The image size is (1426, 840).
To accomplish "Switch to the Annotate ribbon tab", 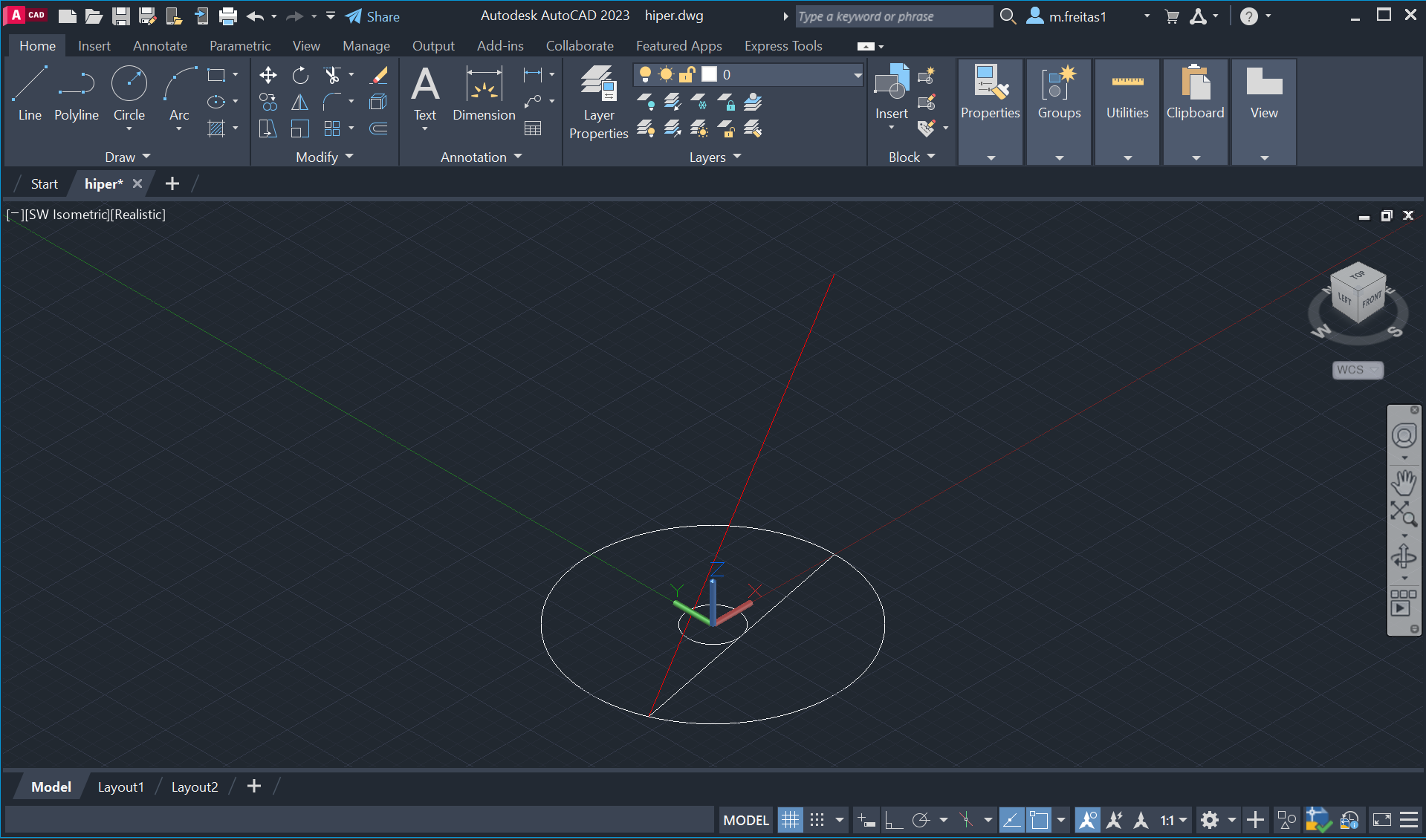I will pyautogui.click(x=160, y=46).
